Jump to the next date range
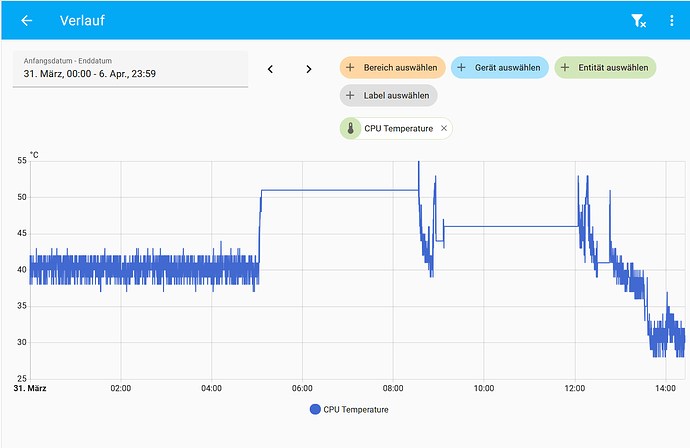 (308, 69)
